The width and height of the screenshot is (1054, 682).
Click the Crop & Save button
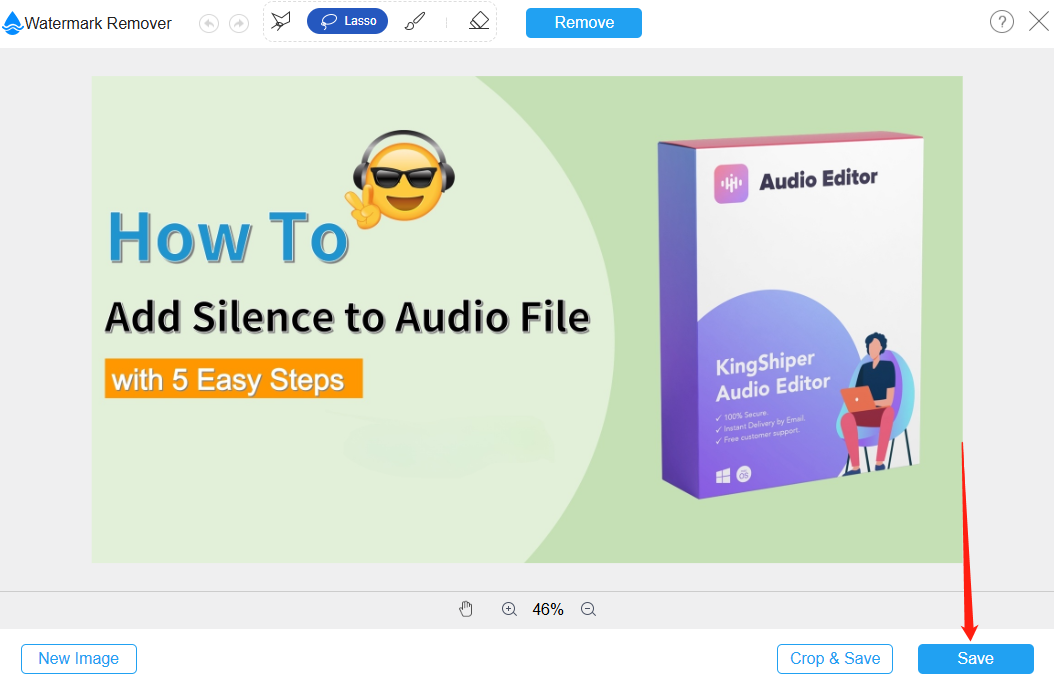(x=835, y=658)
